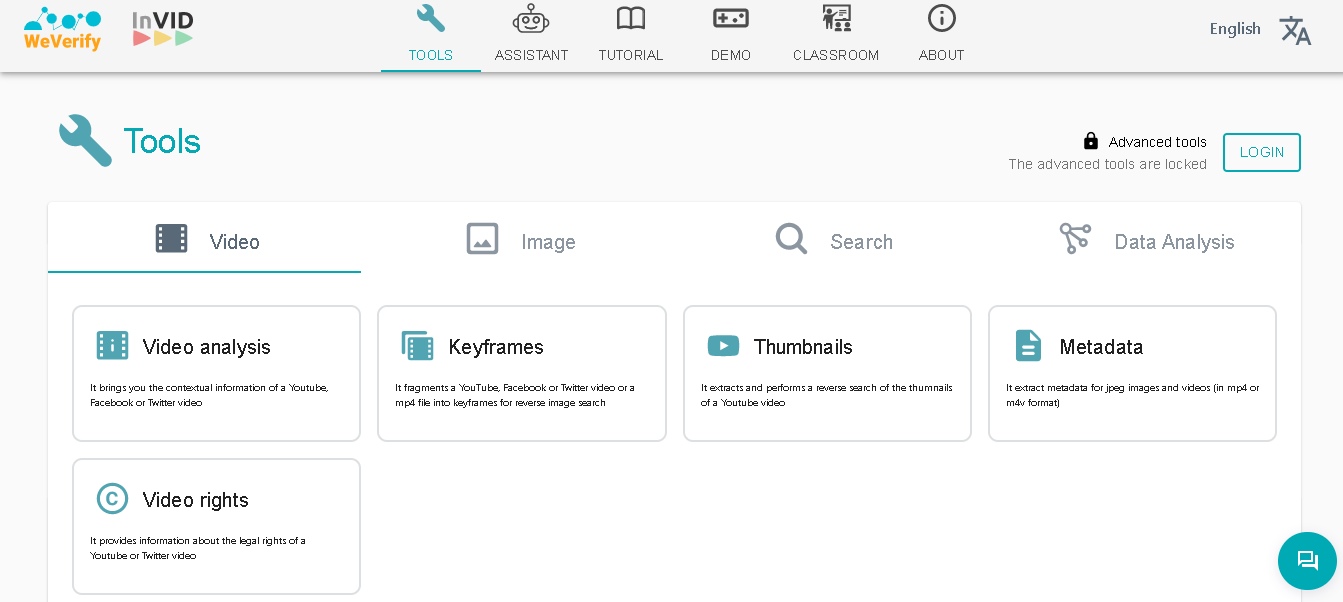Open the English language selector
This screenshot has height=602, width=1343.
pos(1234,29)
